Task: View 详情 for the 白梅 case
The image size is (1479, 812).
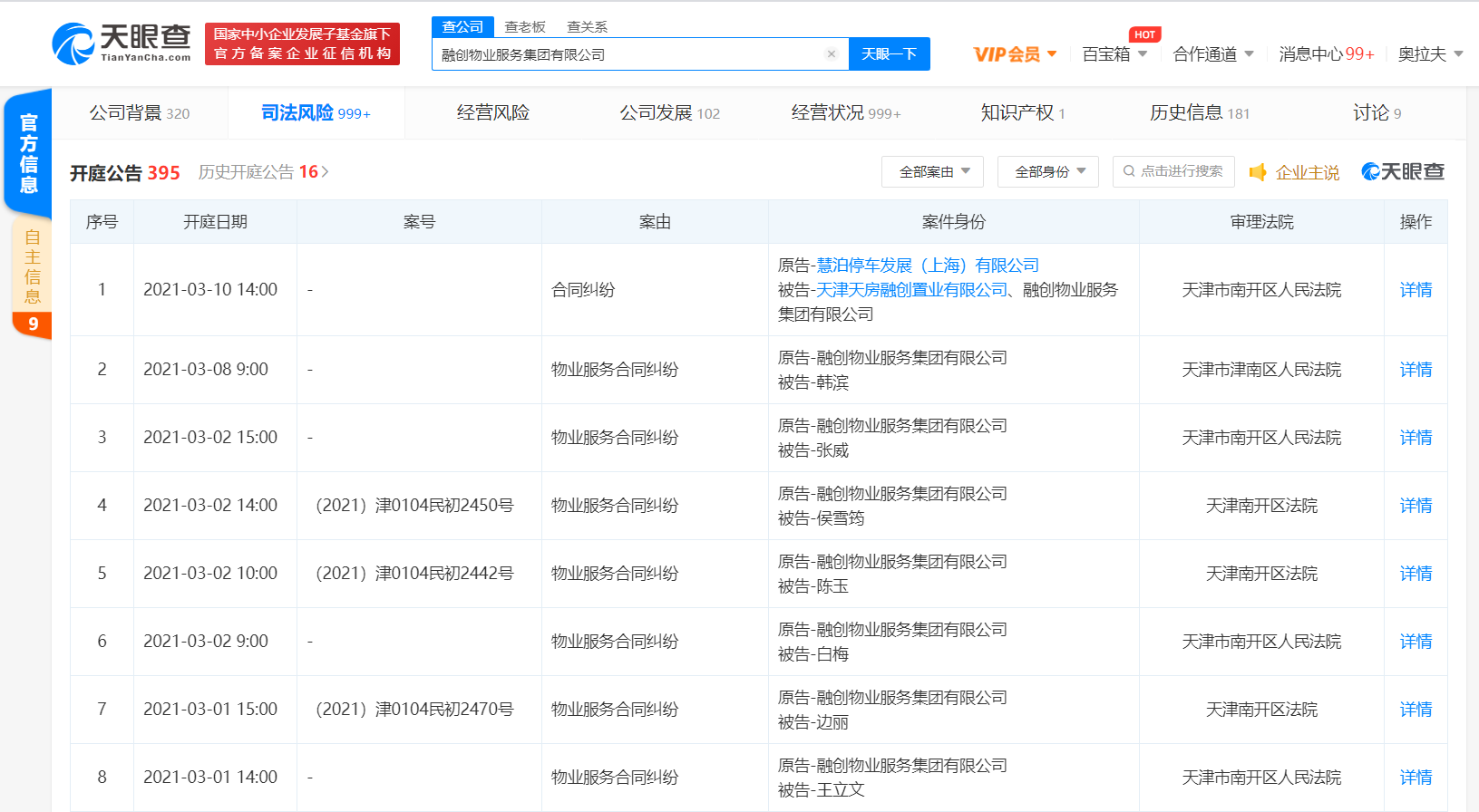Action: (x=1416, y=642)
